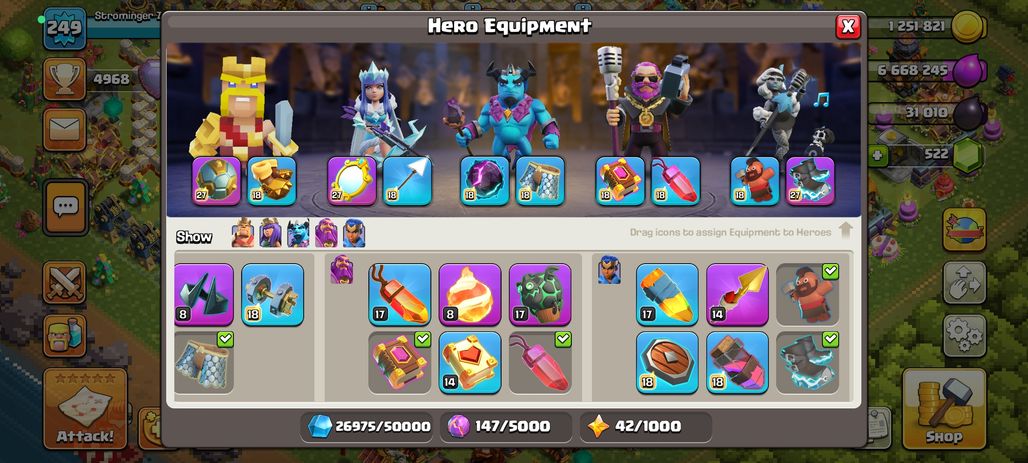This screenshot has width=1028, height=463.
Task: Click the Fireball equipment level 8
Action: [469, 294]
